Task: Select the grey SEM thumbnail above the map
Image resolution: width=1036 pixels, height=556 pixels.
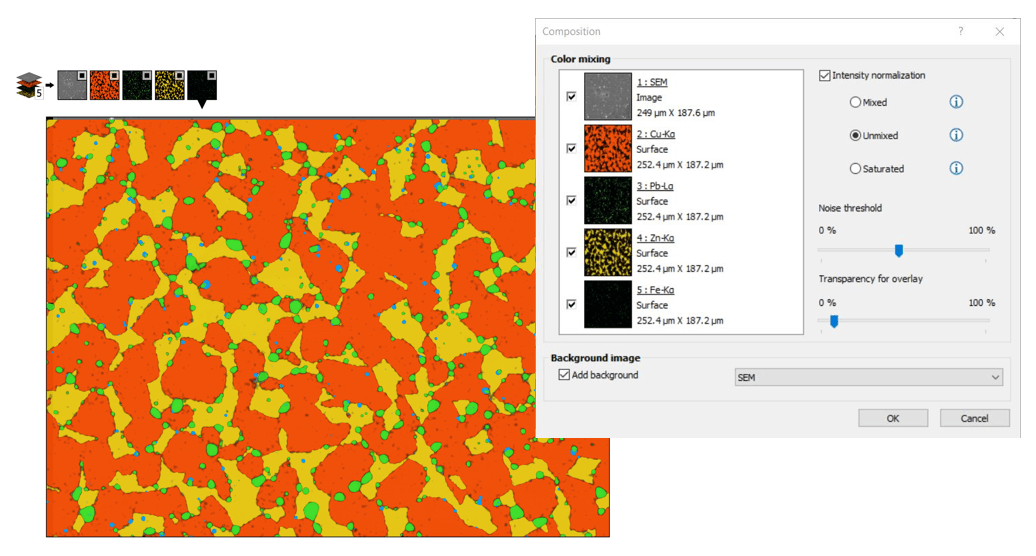Action: coord(72,85)
